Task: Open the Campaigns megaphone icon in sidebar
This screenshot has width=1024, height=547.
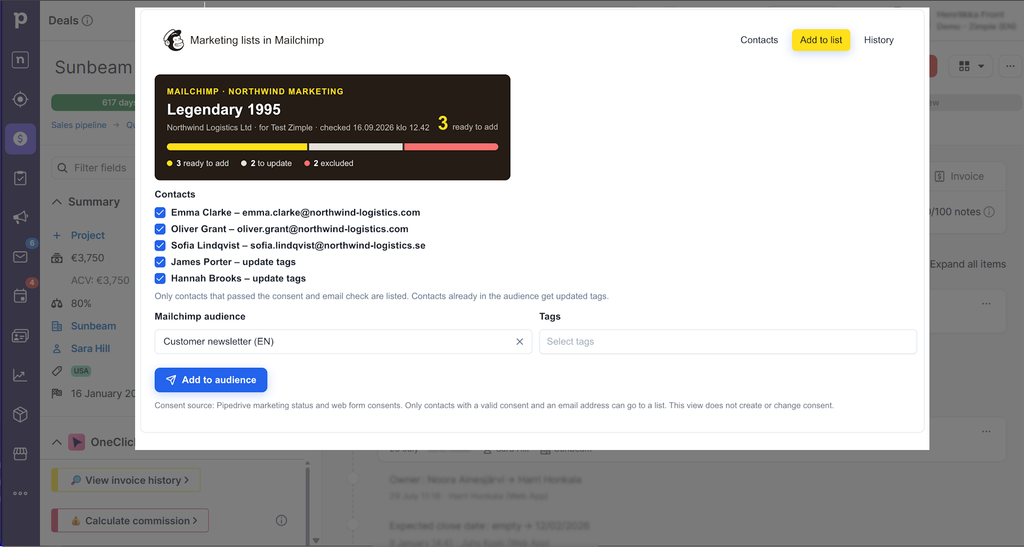Action: 20,217
